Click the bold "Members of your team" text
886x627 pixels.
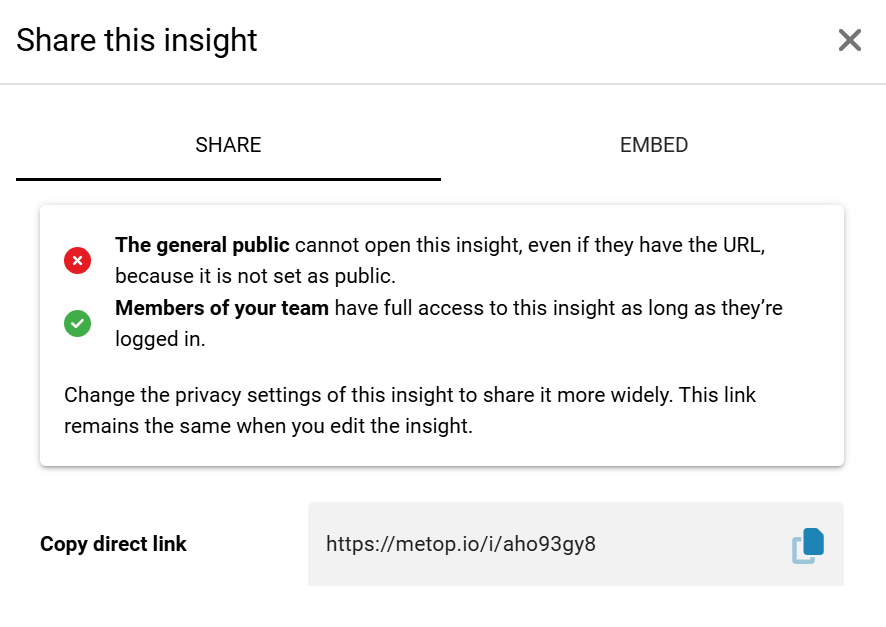(x=222, y=308)
